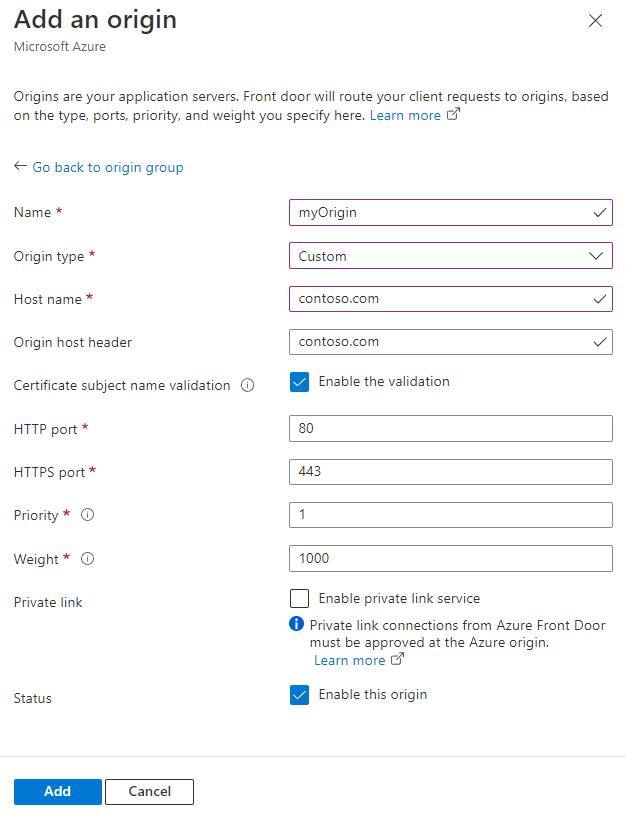Click Go back to origin group link
This screenshot has height=816, width=625.
(x=108, y=167)
